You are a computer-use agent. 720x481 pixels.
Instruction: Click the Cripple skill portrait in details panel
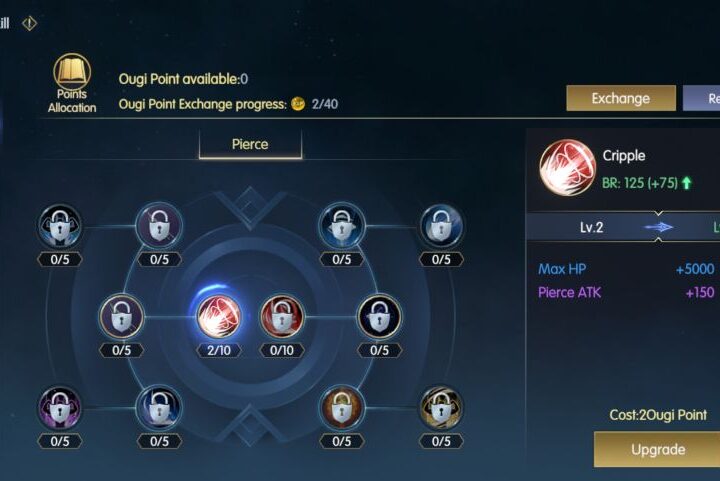(567, 168)
